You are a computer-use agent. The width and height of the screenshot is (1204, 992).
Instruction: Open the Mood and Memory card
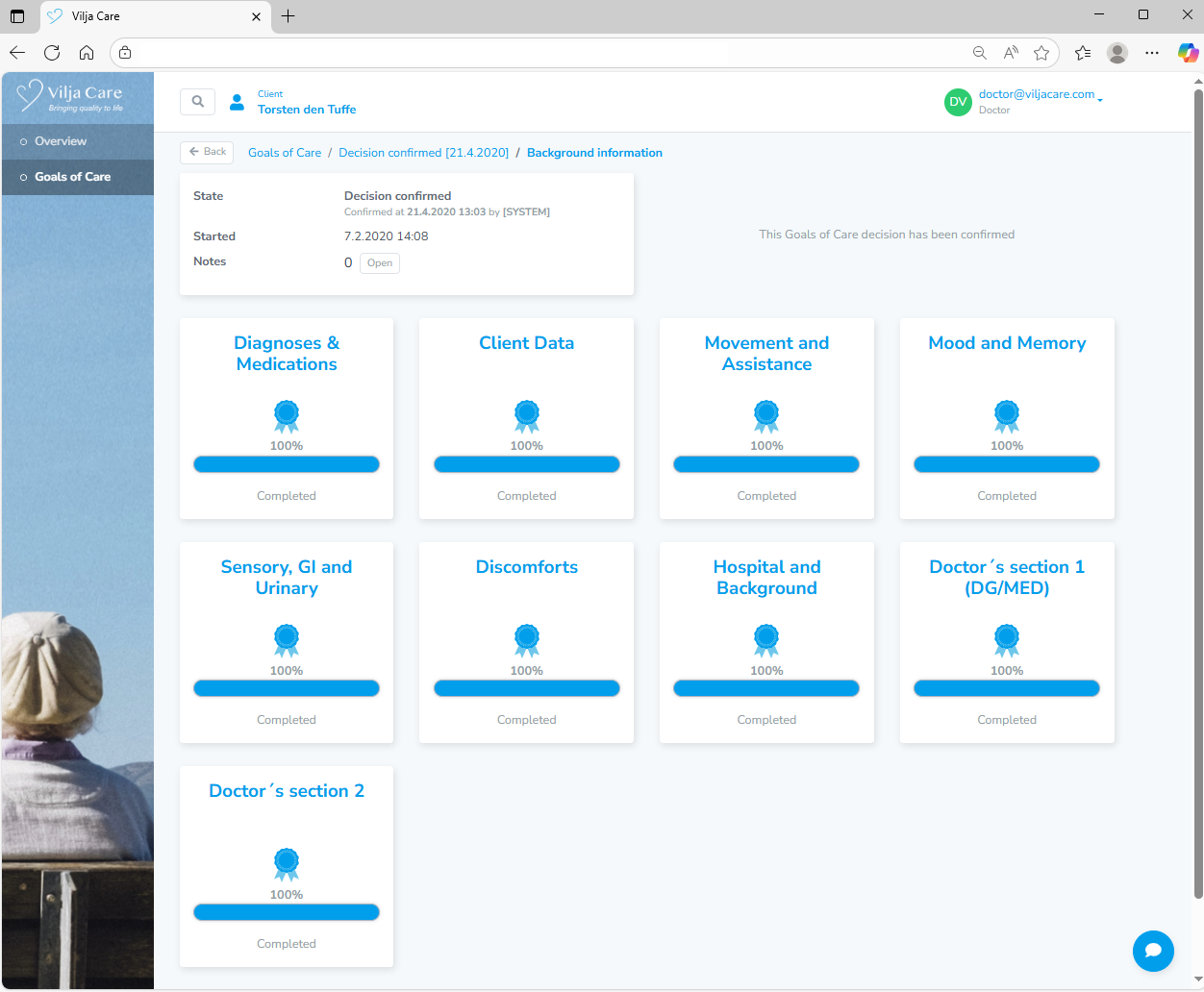pyautogui.click(x=1007, y=343)
